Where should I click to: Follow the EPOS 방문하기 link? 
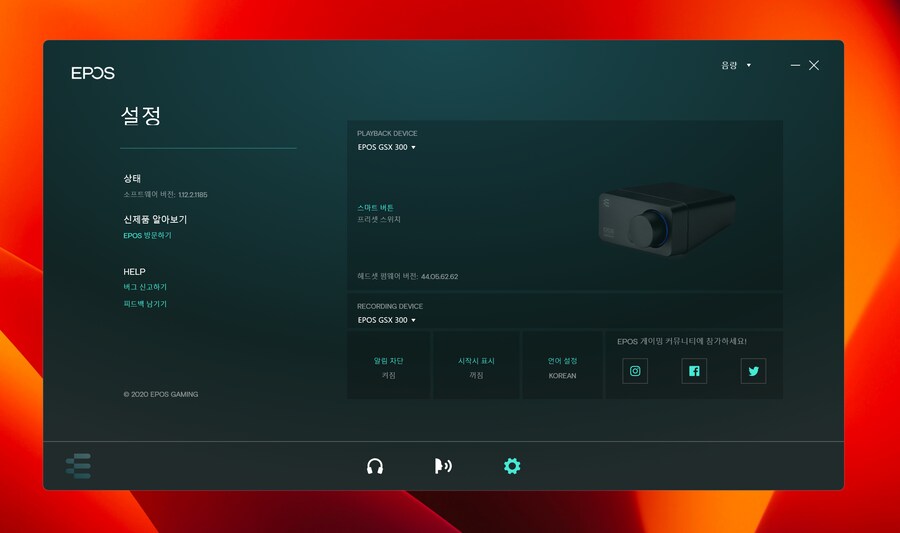tap(148, 235)
